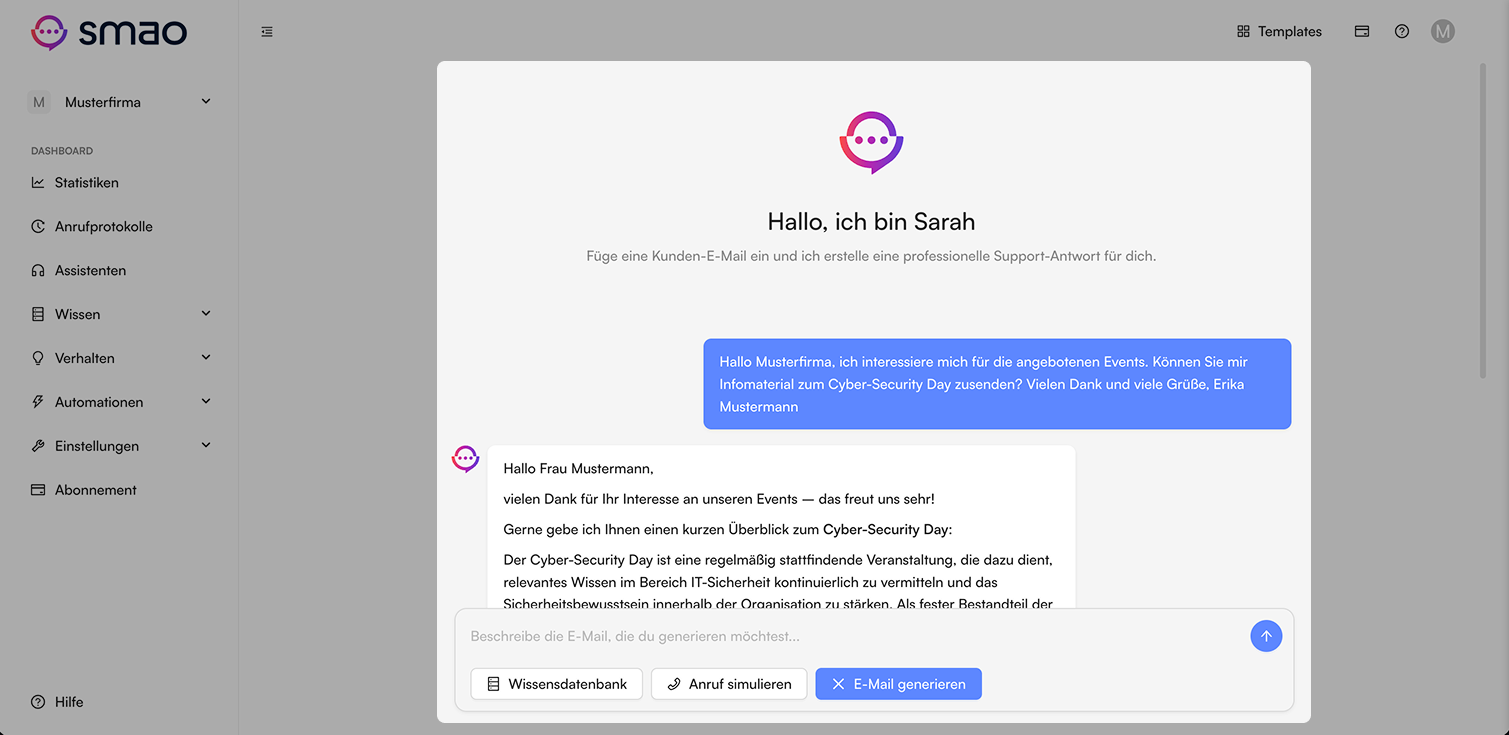Click the Wissen database icon

pyautogui.click(x=38, y=315)
